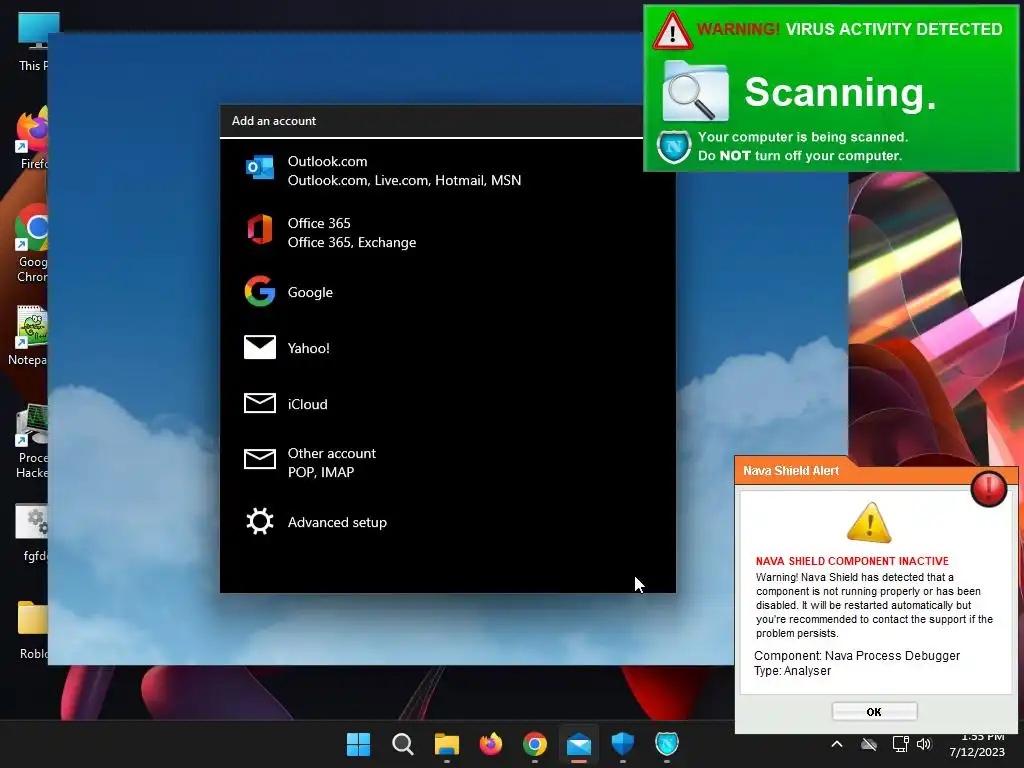Open File Explorer from taskbar
Screen dimensions: 1024x768
[447, 744]
